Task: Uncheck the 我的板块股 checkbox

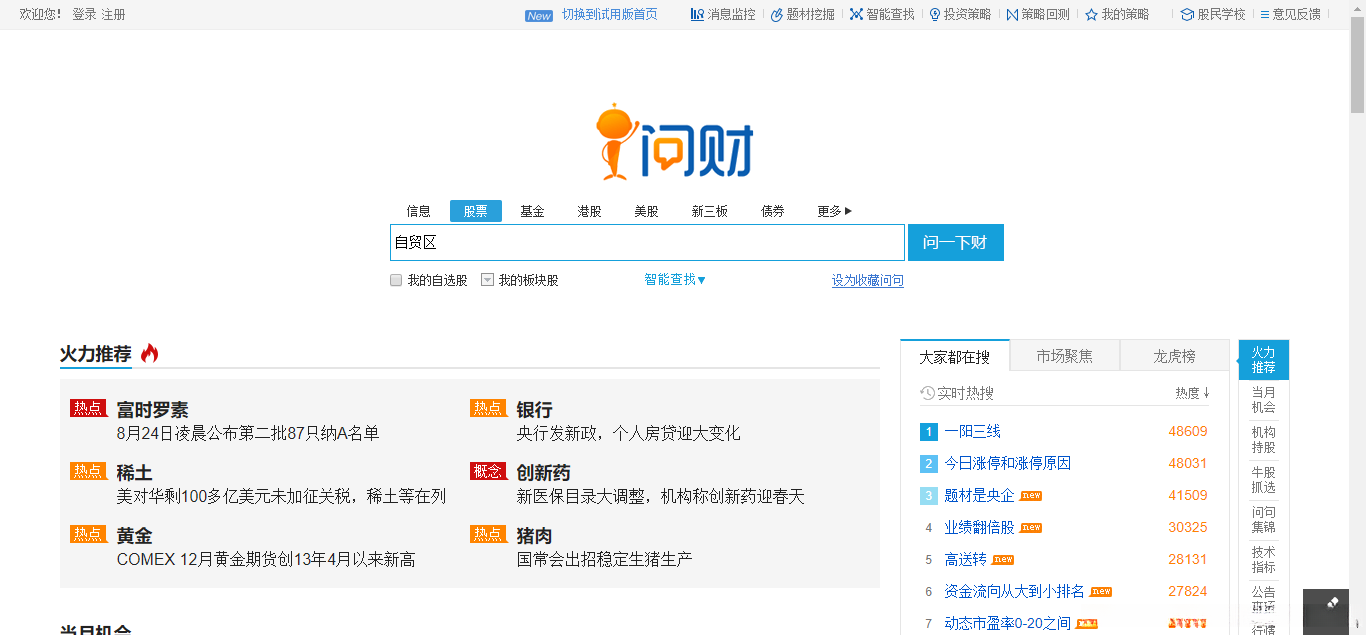Action: coord(487,280)
